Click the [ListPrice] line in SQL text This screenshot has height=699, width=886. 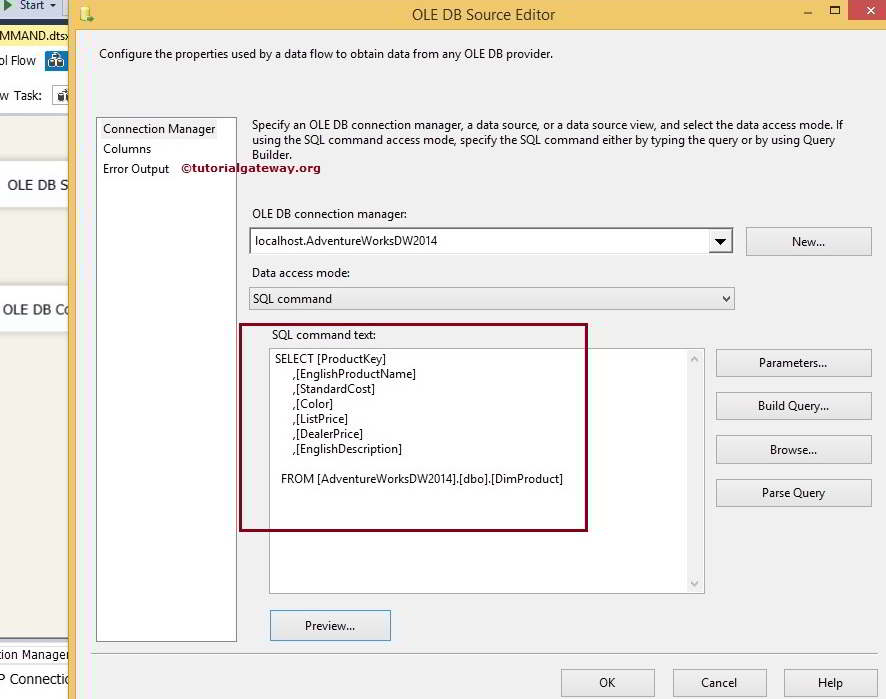[320, 419]
